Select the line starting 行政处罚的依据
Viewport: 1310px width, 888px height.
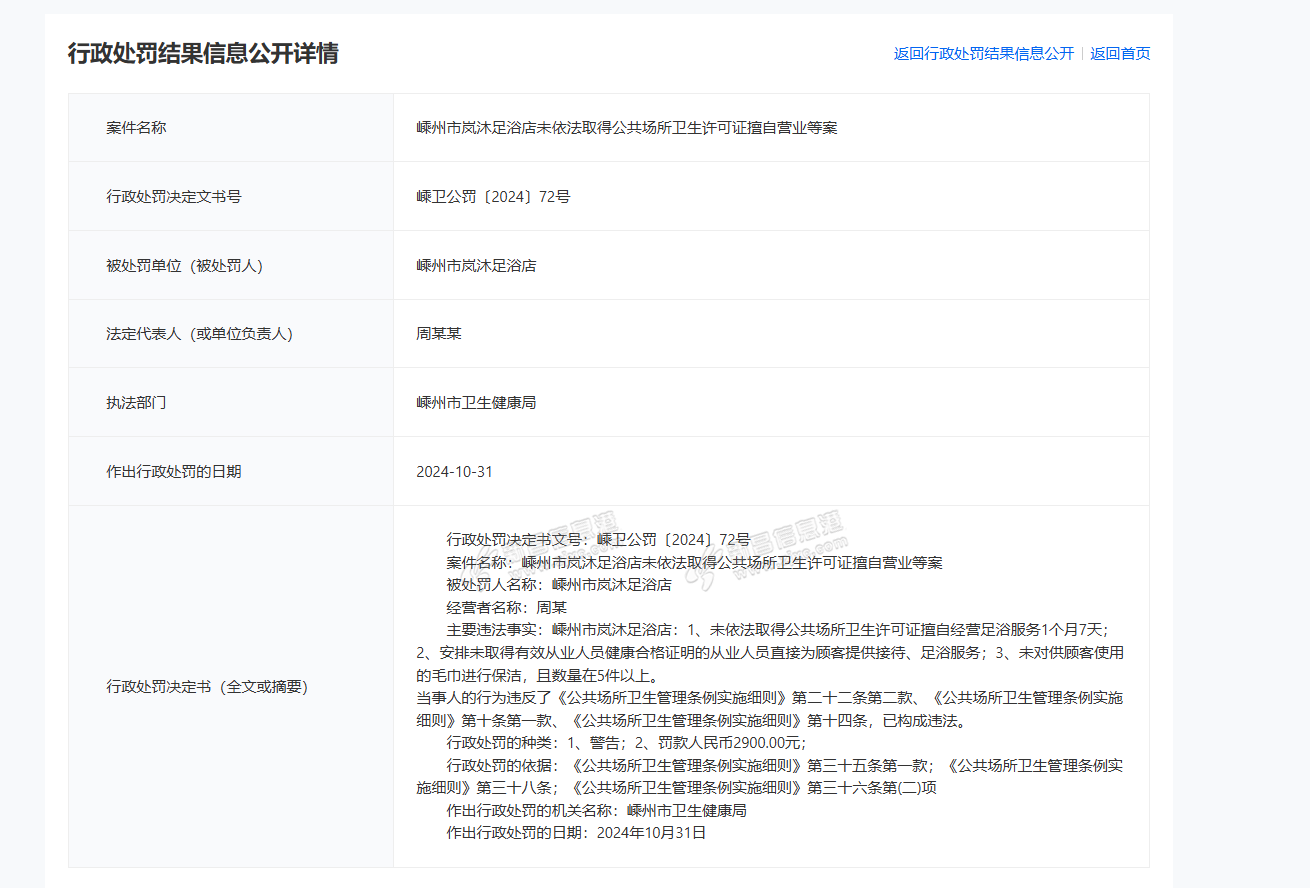coord(785,766)
